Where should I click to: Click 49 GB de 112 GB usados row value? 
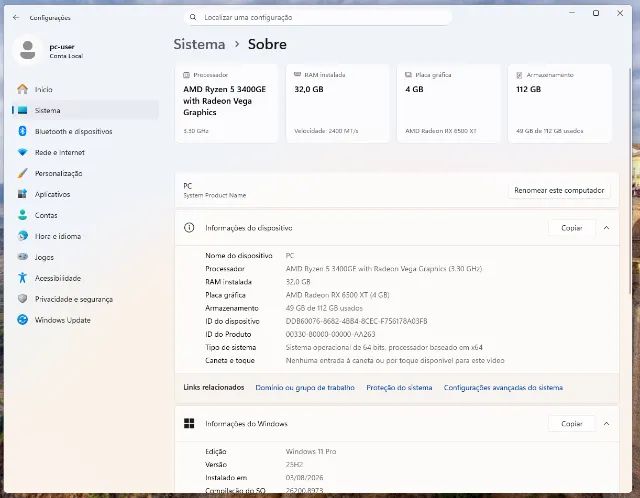[324, 308]
